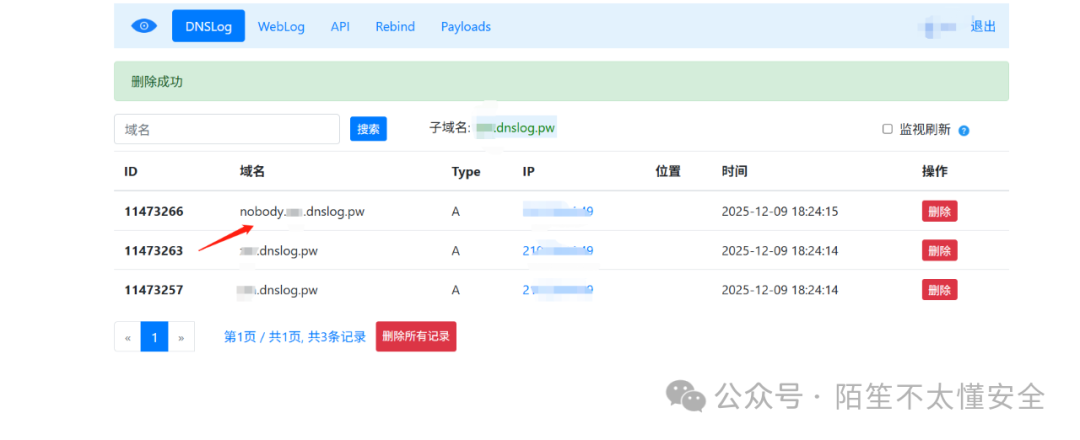Enable the 监视刷新 checkbox

(887, 129)
